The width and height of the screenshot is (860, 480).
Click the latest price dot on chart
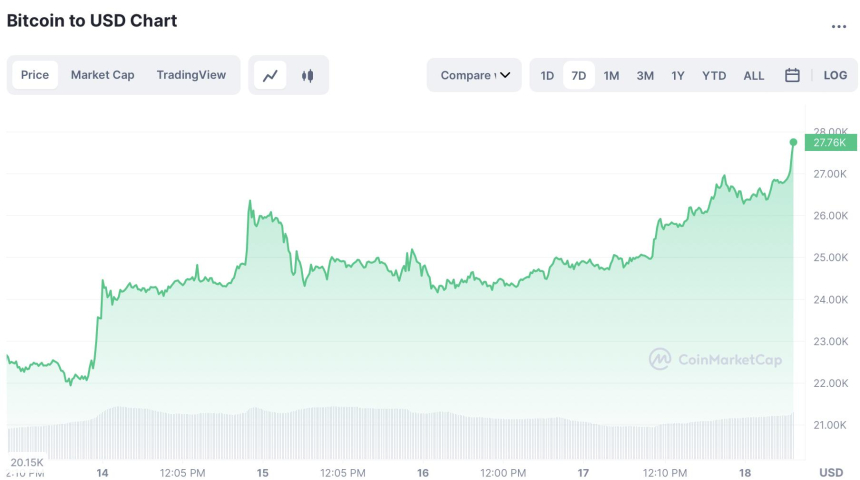(x=794, y=142)
